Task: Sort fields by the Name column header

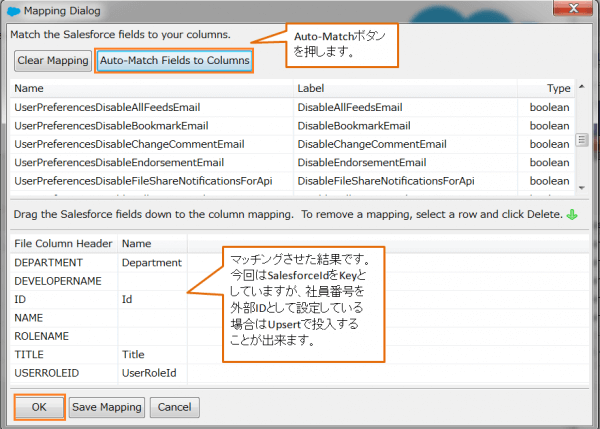Action: point(152,88)
